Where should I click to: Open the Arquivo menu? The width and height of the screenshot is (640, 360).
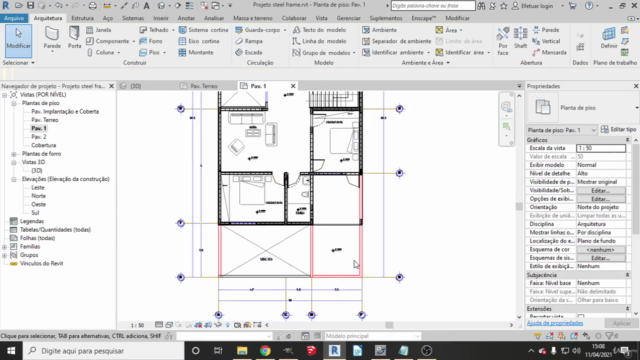(x=14, y=18)
